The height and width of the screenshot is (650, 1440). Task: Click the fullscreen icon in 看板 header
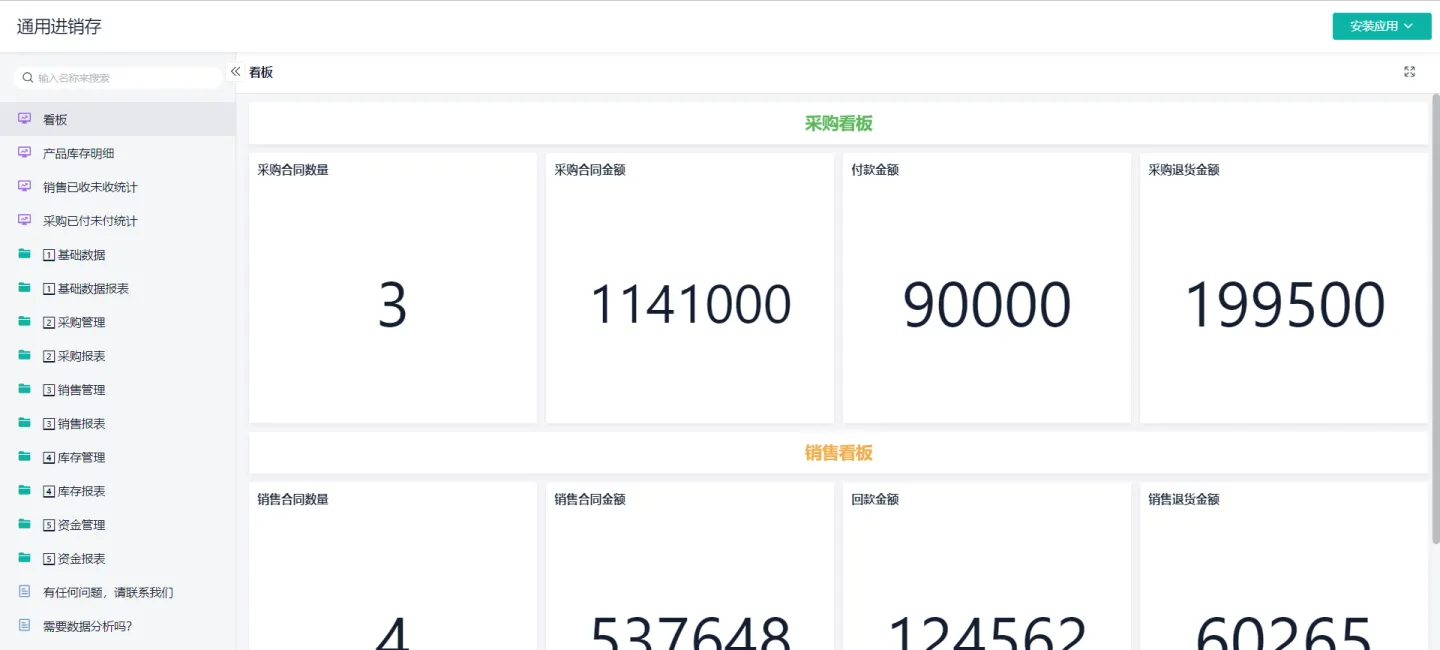click(x=1409, y=72)
